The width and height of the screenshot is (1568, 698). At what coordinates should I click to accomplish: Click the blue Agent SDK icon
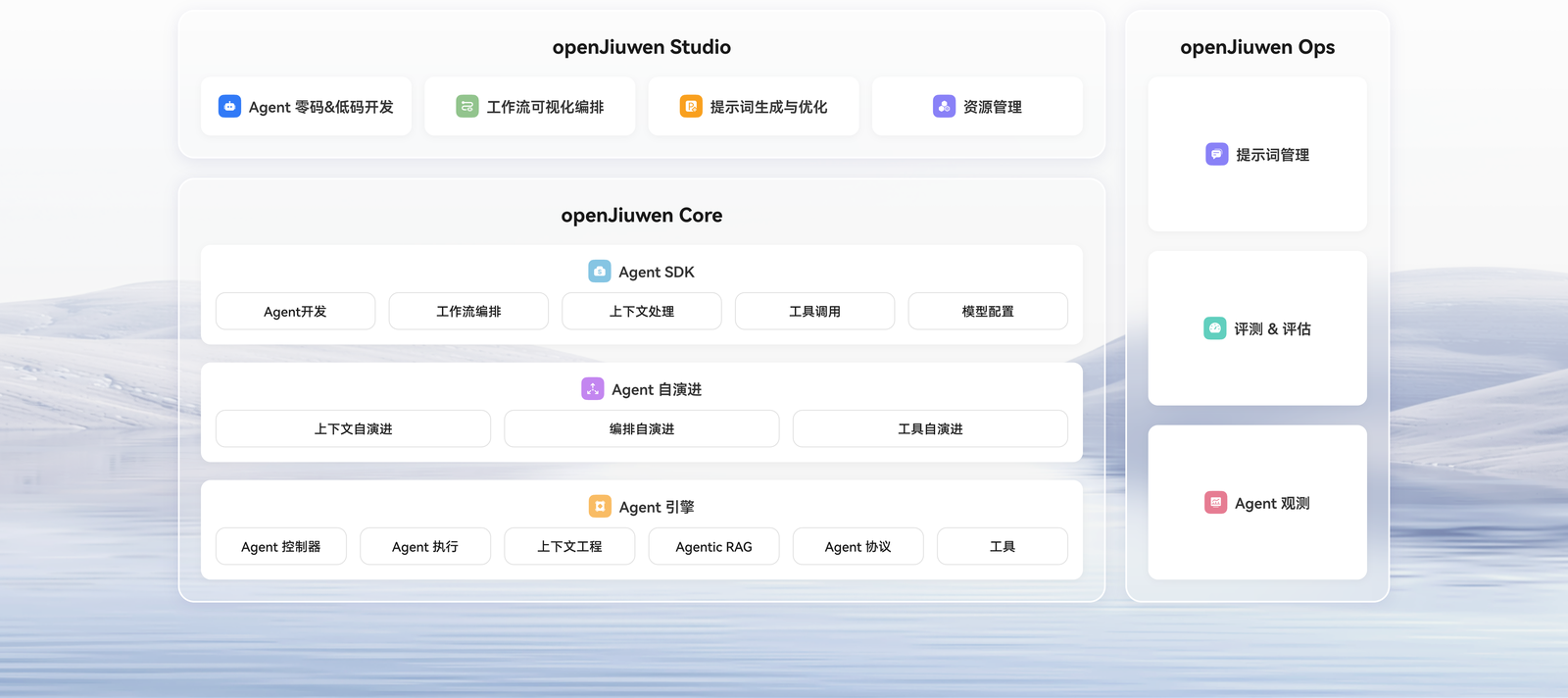(x=600, y=272)
